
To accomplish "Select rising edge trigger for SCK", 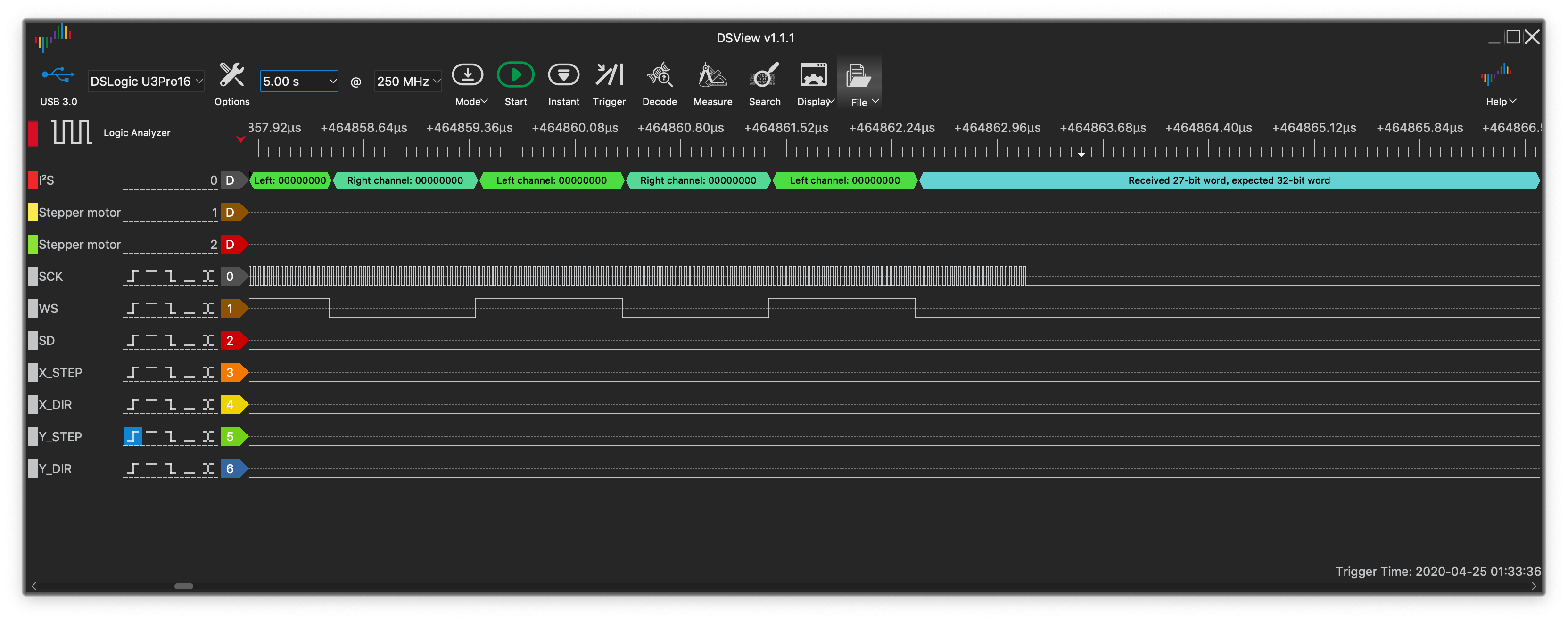I will [132, 276].
